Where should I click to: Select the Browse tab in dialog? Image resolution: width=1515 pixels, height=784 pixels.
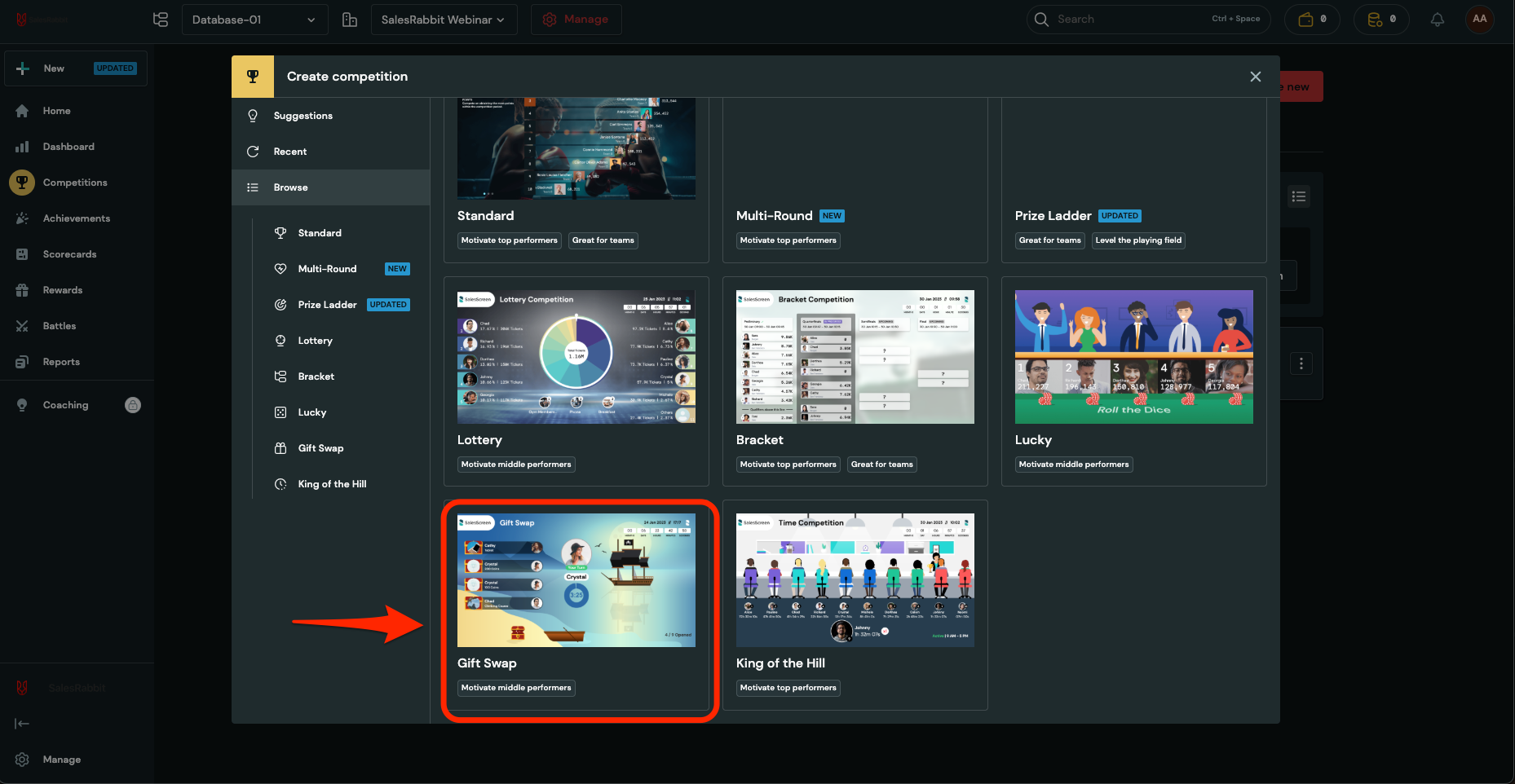coord(290,187)
